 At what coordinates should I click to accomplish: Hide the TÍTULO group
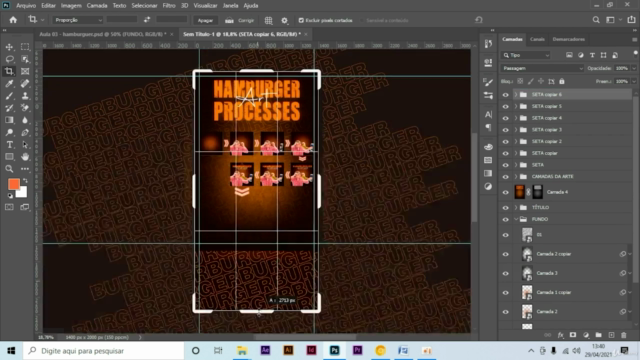click(506, 208)
